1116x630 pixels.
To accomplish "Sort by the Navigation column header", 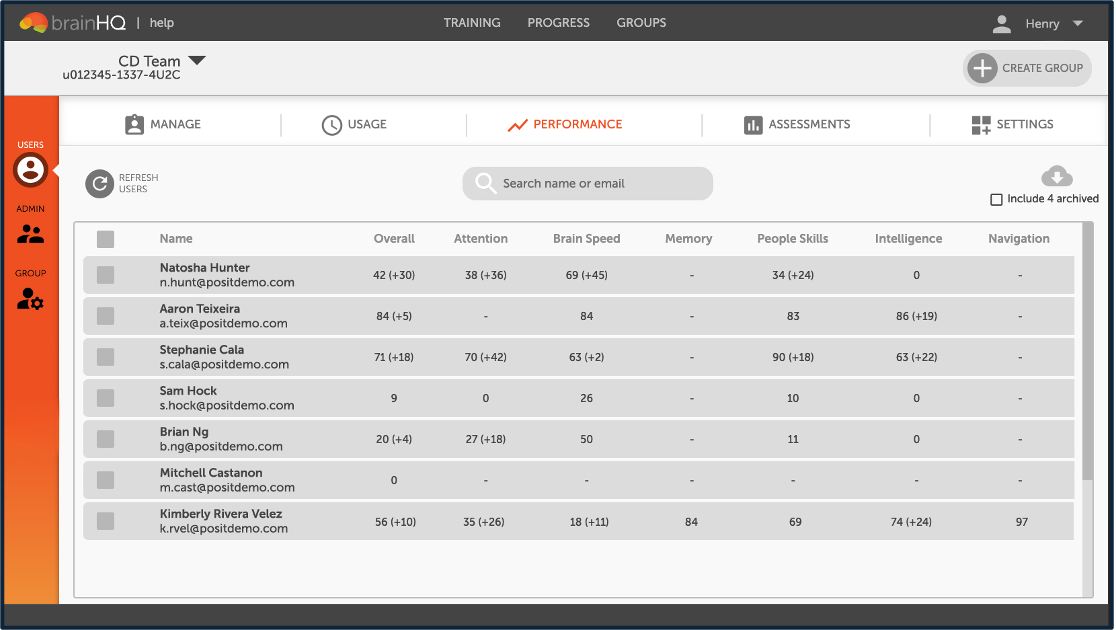I will (x=1018, y=238).
